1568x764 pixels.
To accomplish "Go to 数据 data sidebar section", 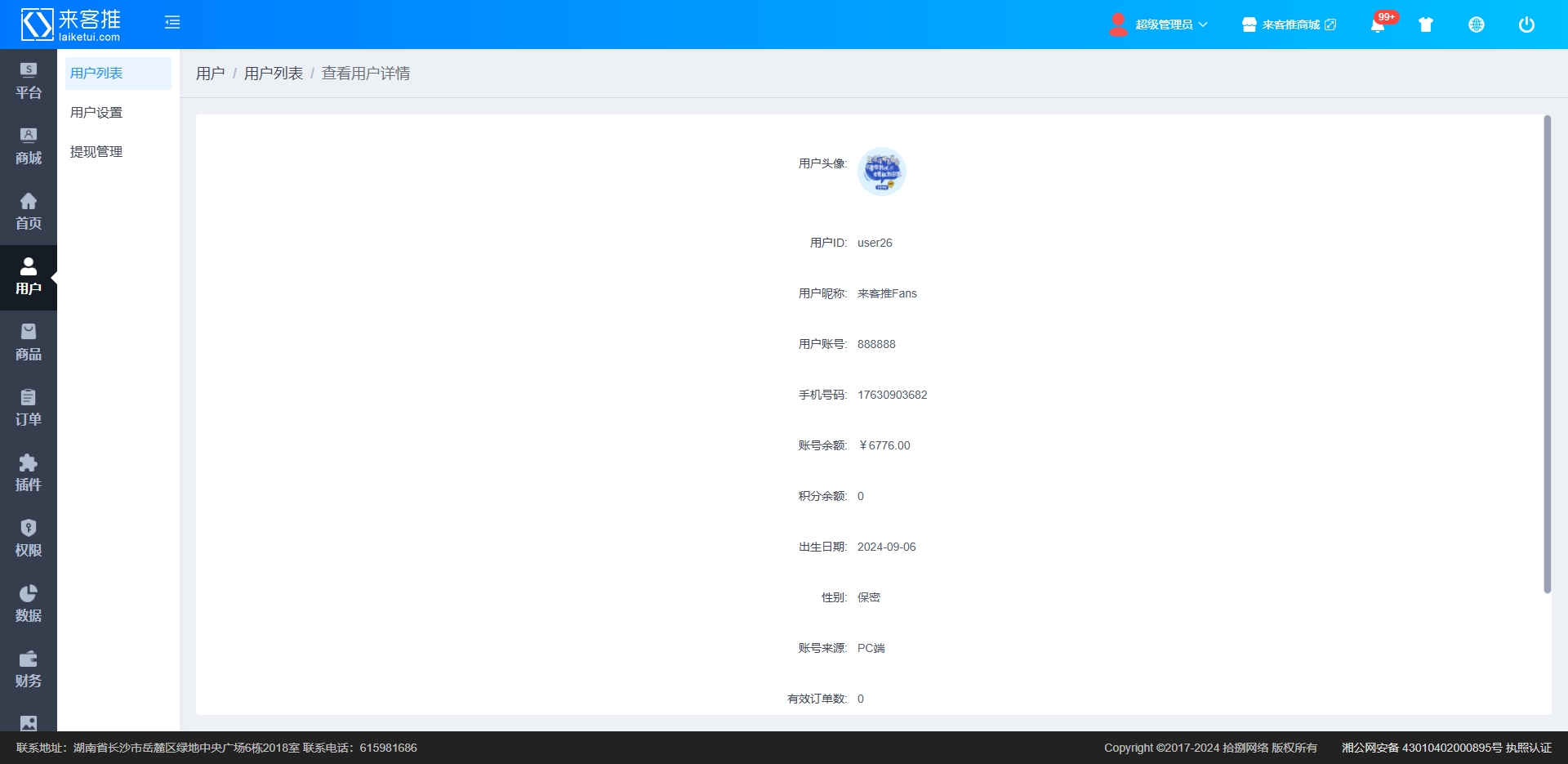I will 29,605.
